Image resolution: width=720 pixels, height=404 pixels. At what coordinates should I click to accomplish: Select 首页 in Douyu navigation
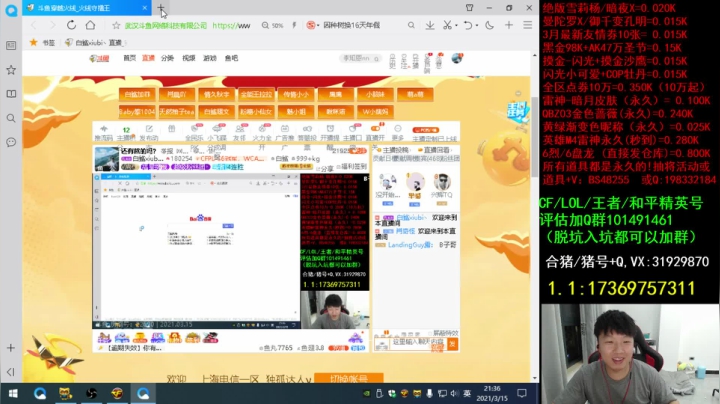point(129,58)
